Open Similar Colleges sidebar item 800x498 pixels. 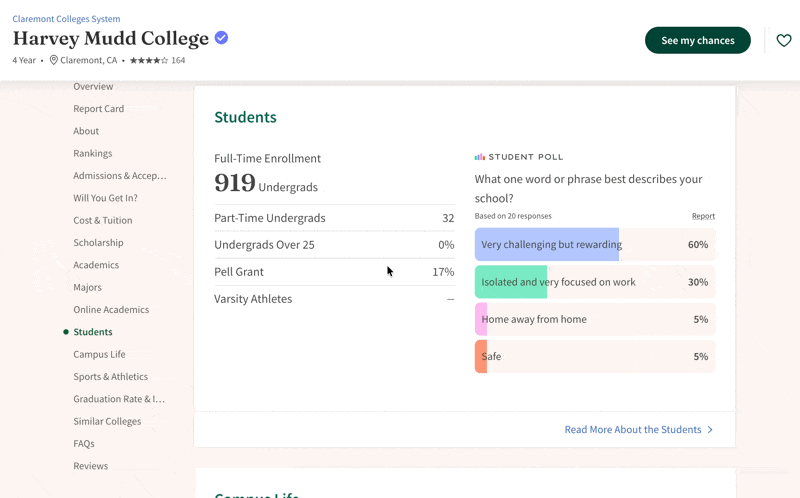click(x=107, y=421)
